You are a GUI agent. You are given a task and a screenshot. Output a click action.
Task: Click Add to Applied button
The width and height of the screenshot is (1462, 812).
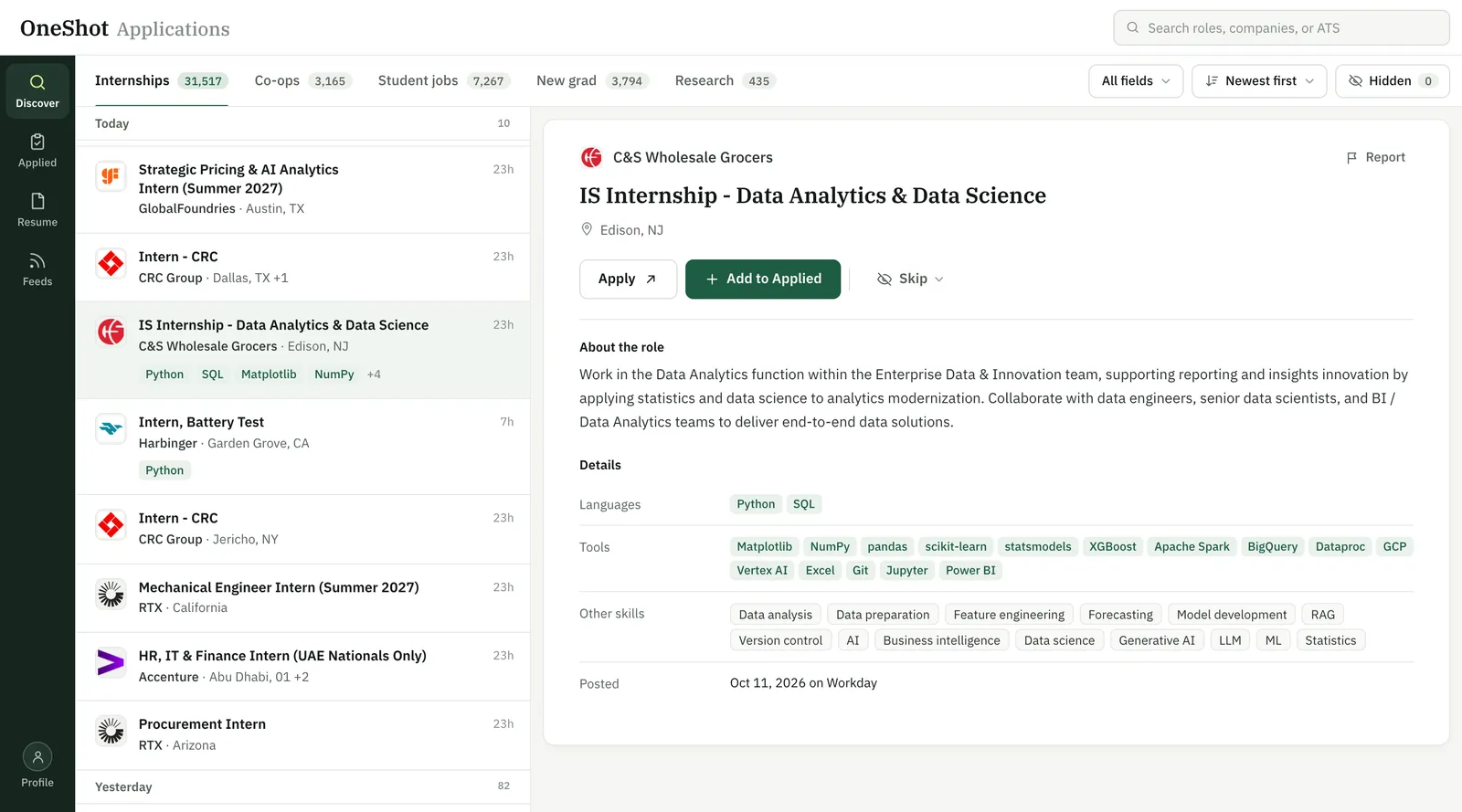(x=763, y=279)
